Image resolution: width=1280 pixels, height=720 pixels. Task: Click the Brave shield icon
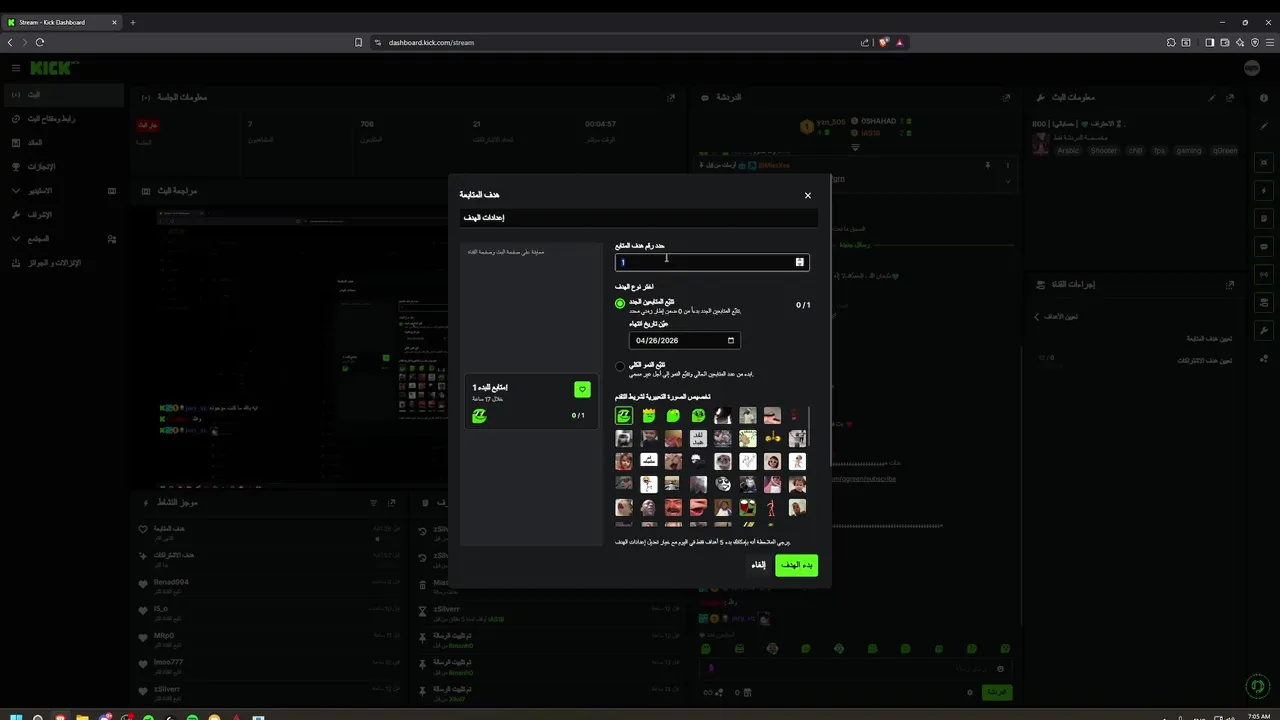coord(884,42)
